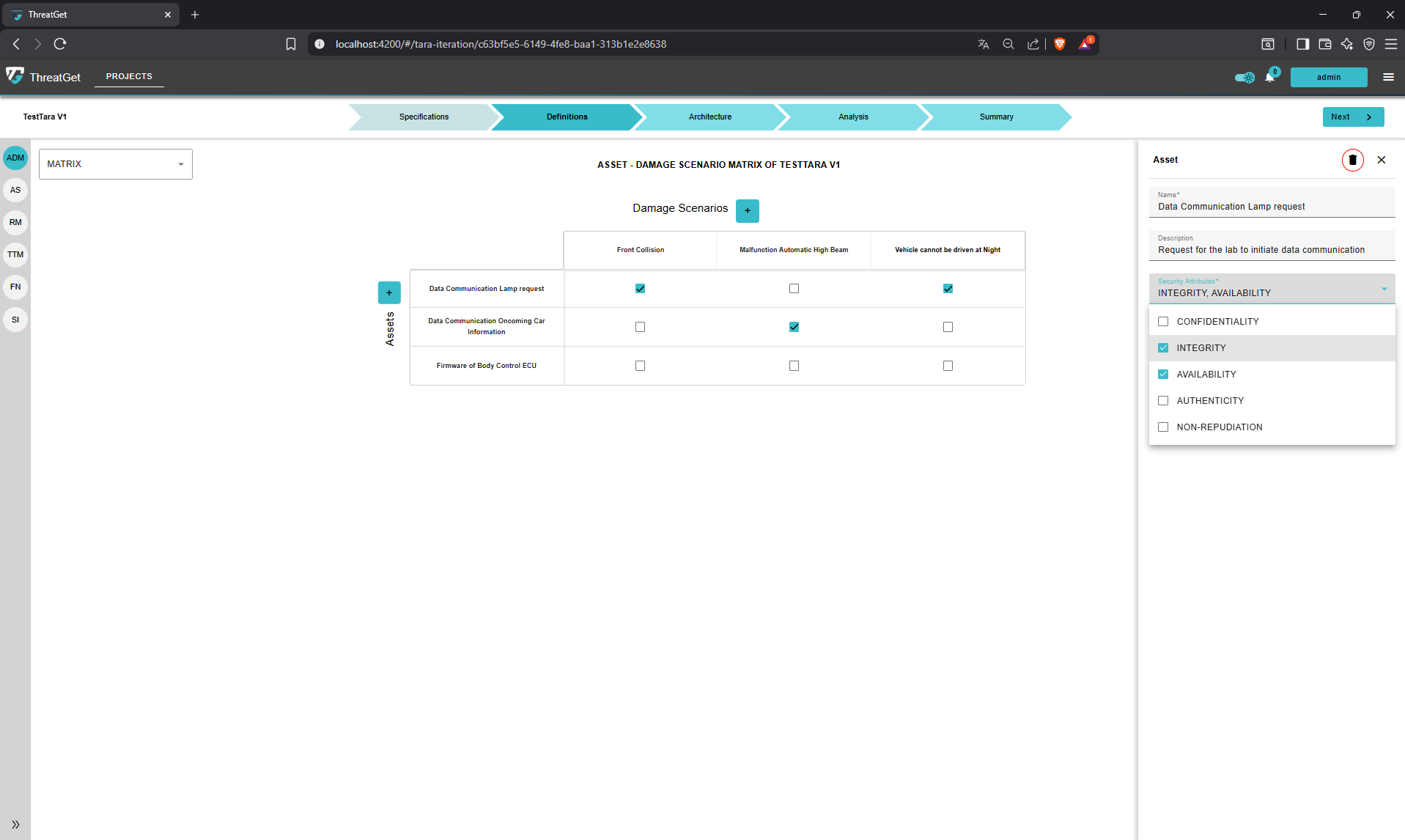
Task: Select the ADM avatar in the sidebar
Action: click(x=15, y=157)
